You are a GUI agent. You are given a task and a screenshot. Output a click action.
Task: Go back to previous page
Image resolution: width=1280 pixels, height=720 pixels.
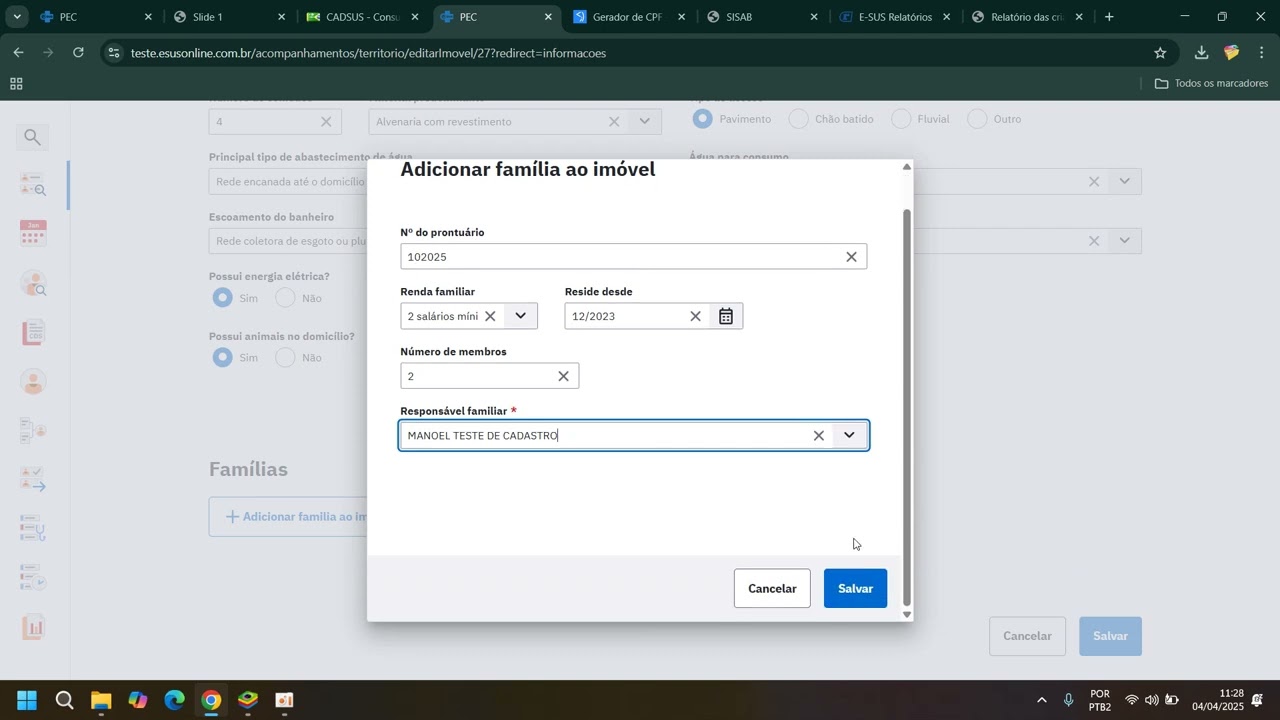[18, 53]
